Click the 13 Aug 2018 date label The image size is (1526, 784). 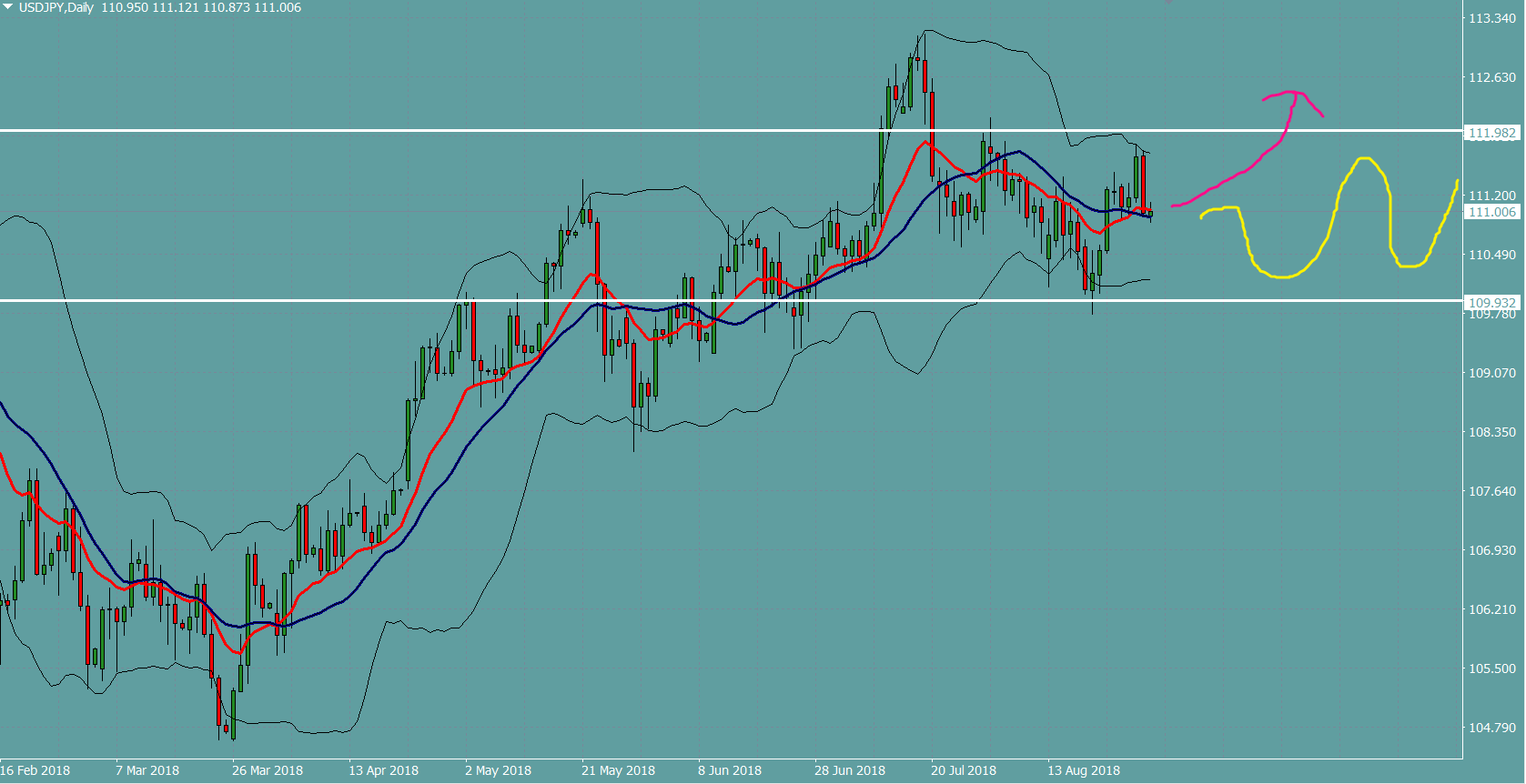(1084, 770)
